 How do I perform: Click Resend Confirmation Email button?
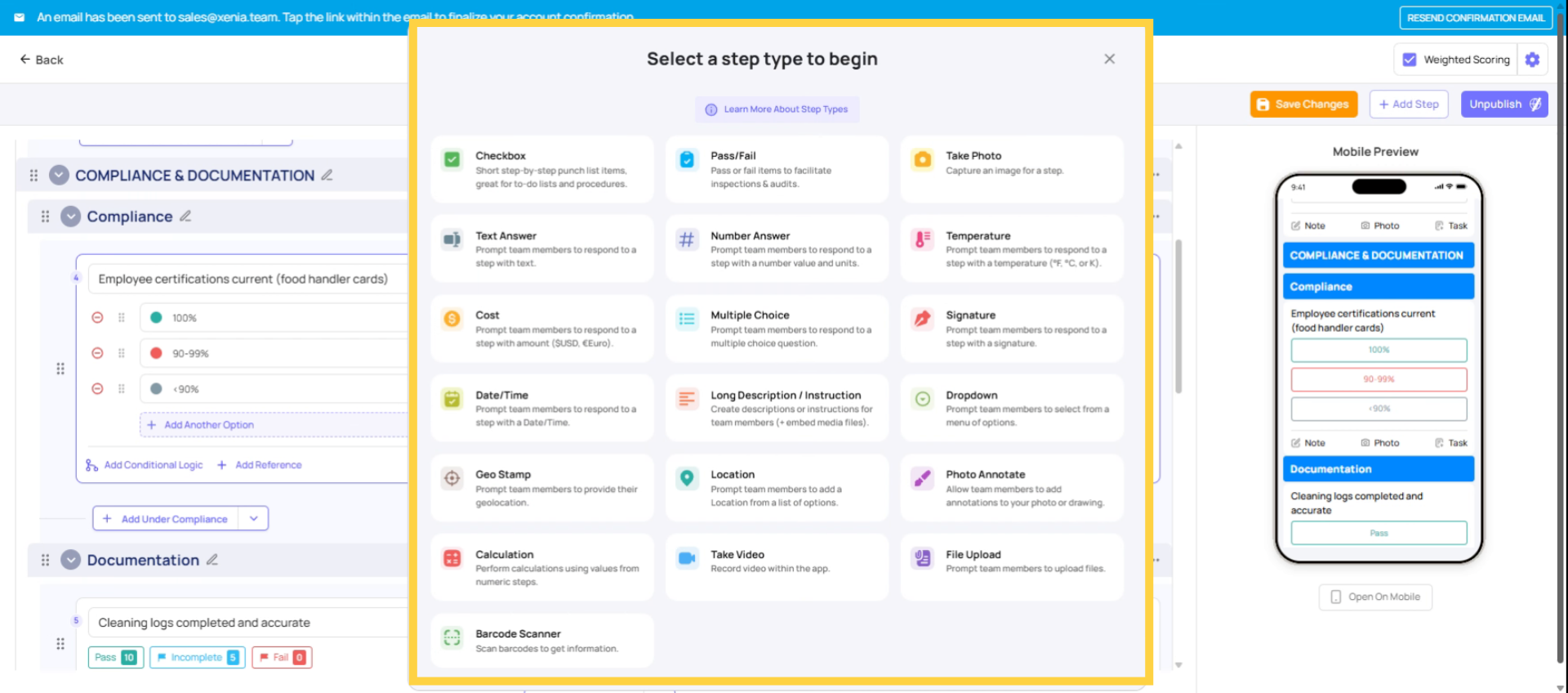1476,18
